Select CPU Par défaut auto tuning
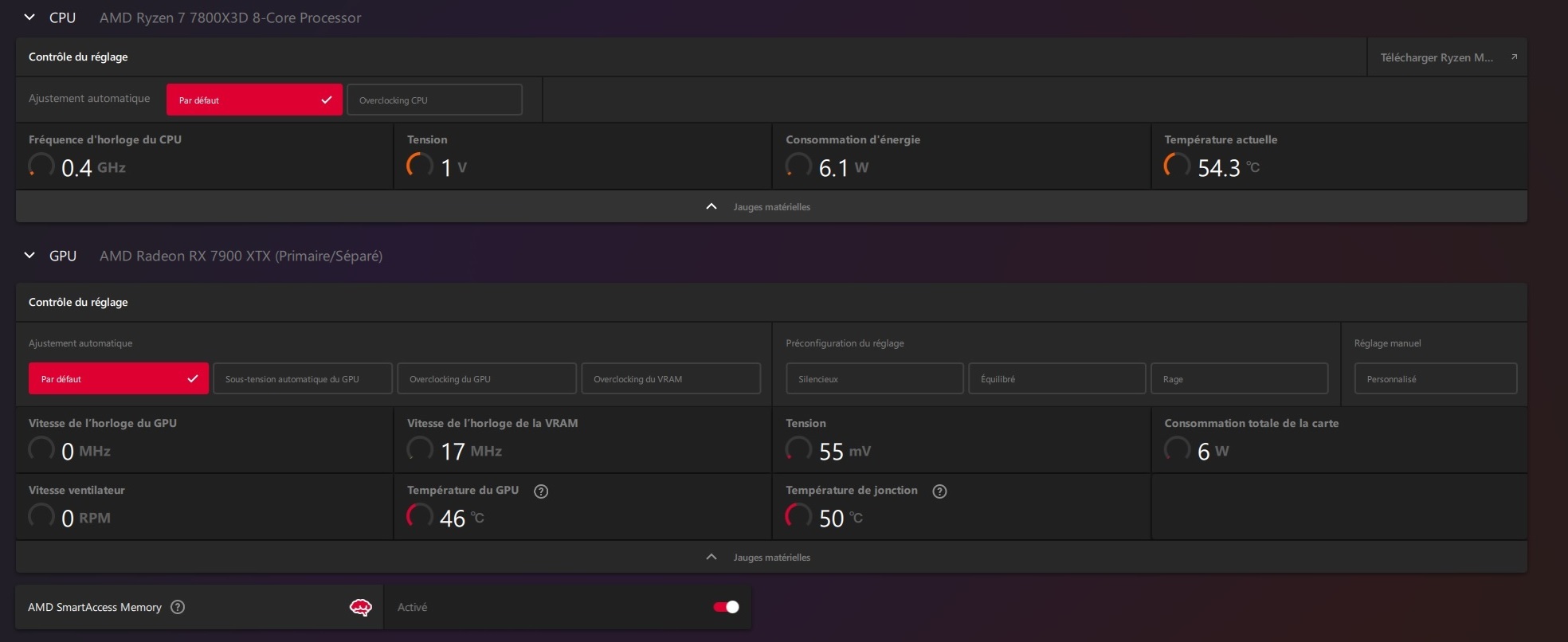 tap(254, 100)
